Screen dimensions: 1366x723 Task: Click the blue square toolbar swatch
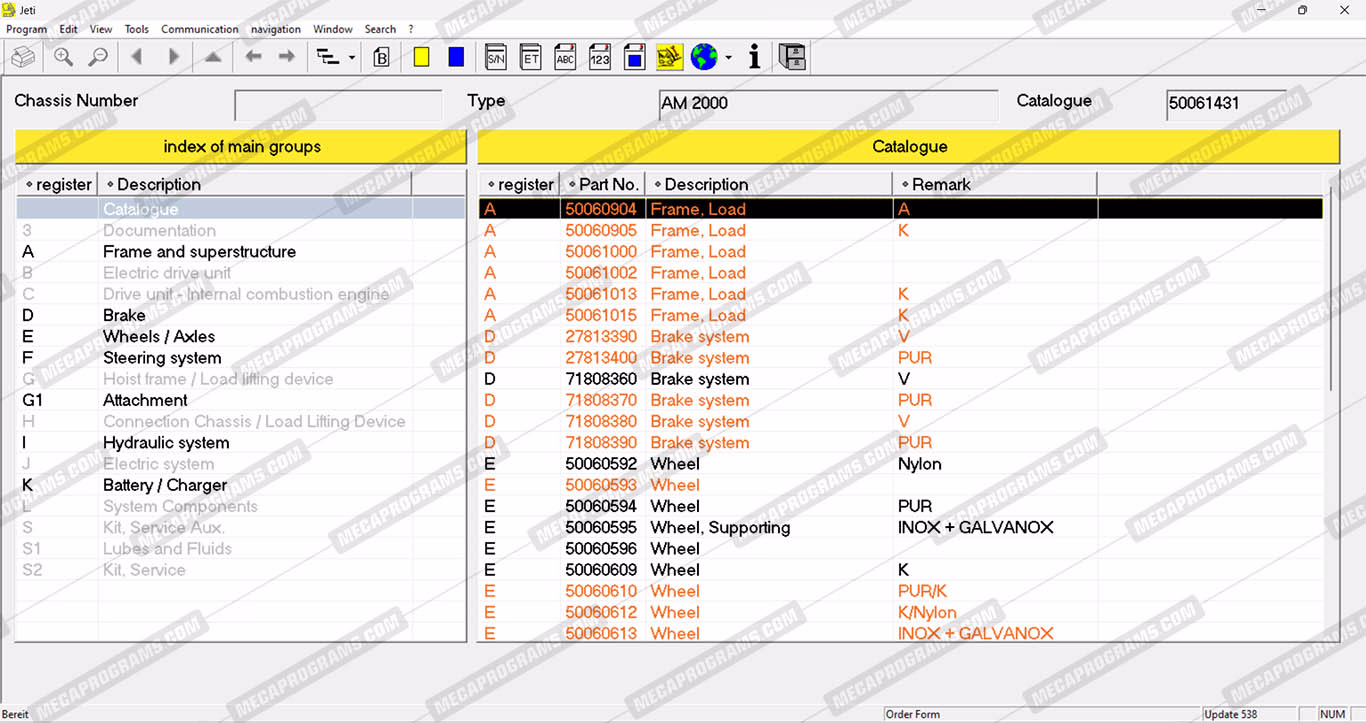click(x=456, y=58)
